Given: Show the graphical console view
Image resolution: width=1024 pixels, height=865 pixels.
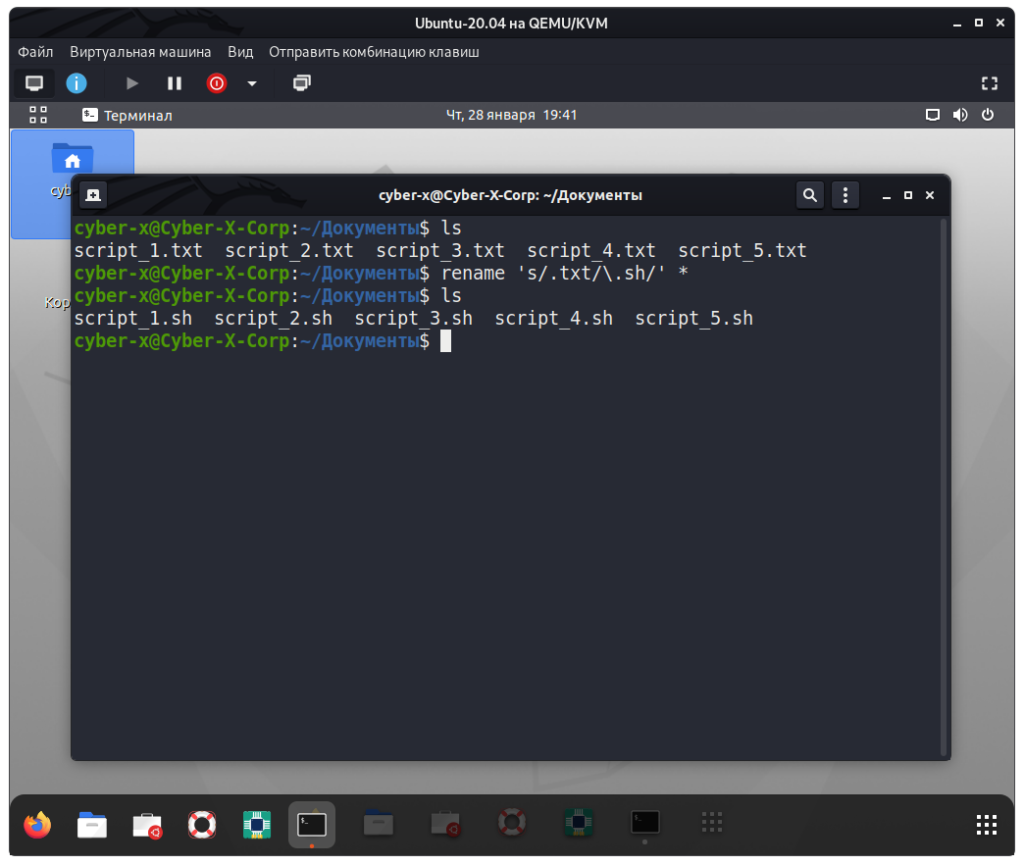Looking at the screenshot, I should point(35,83).
